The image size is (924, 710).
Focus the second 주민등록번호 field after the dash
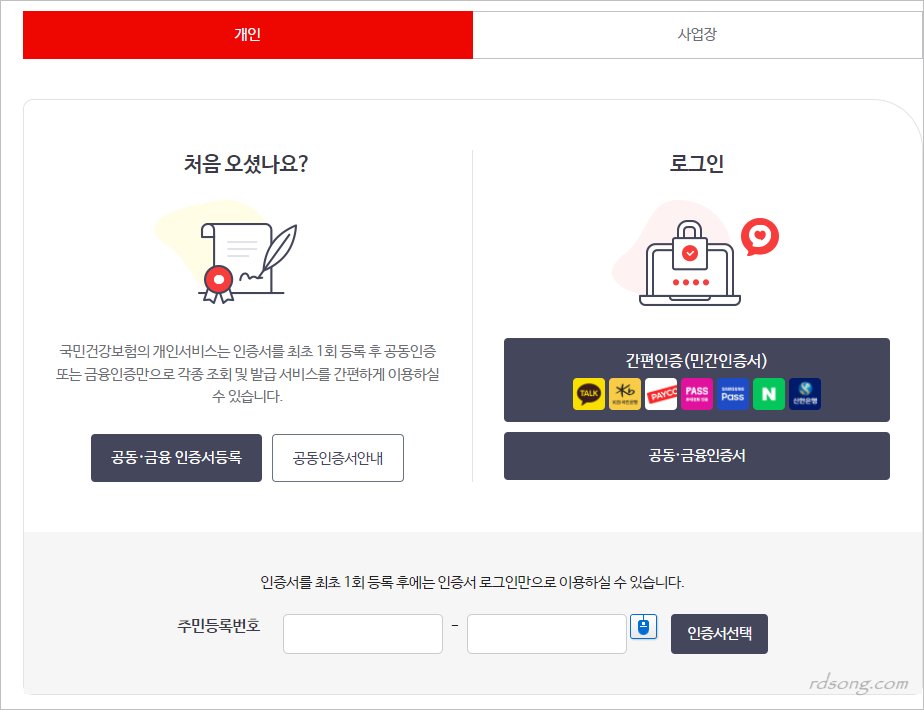tap(546, 634)
